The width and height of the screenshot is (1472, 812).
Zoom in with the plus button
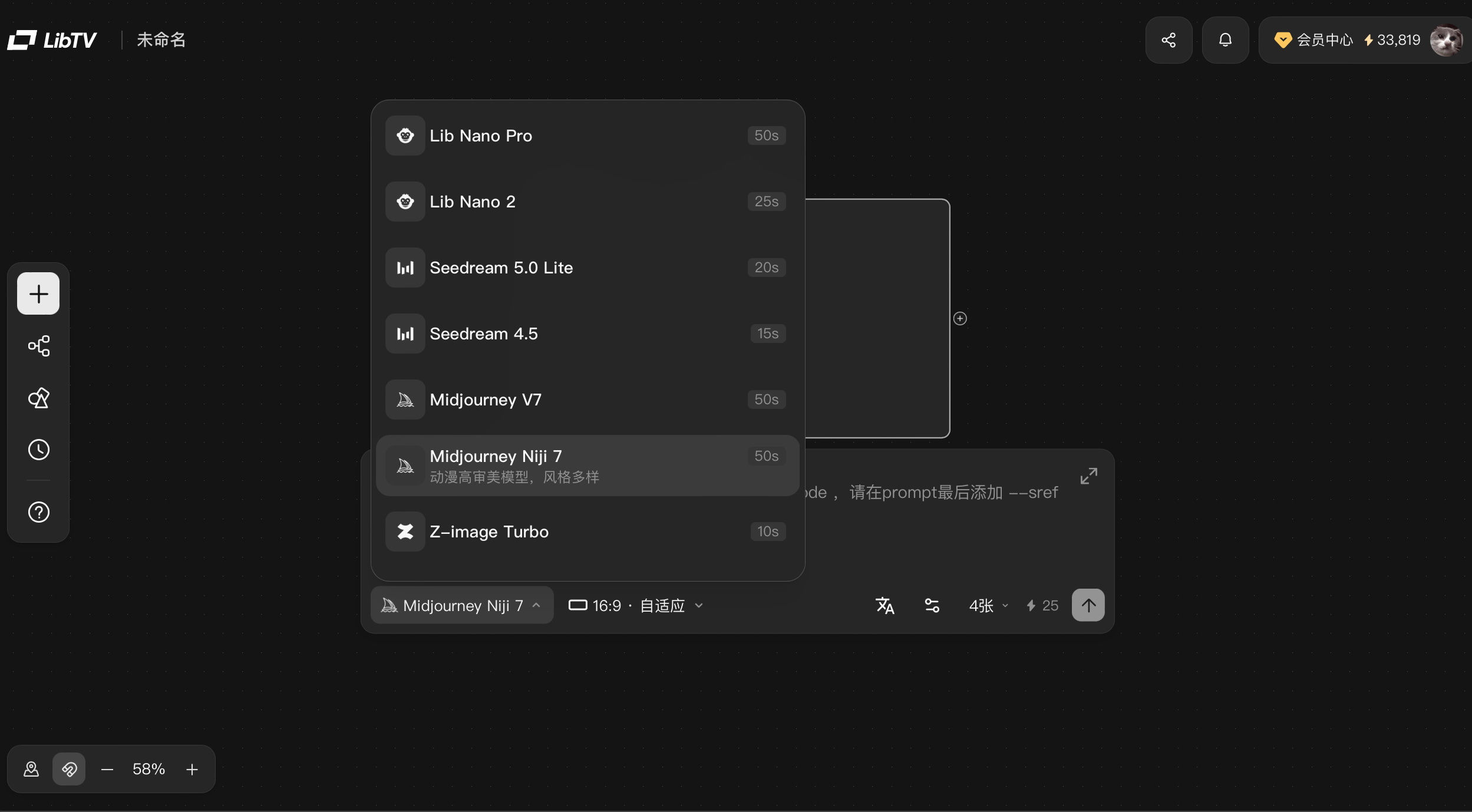[192, 769]
